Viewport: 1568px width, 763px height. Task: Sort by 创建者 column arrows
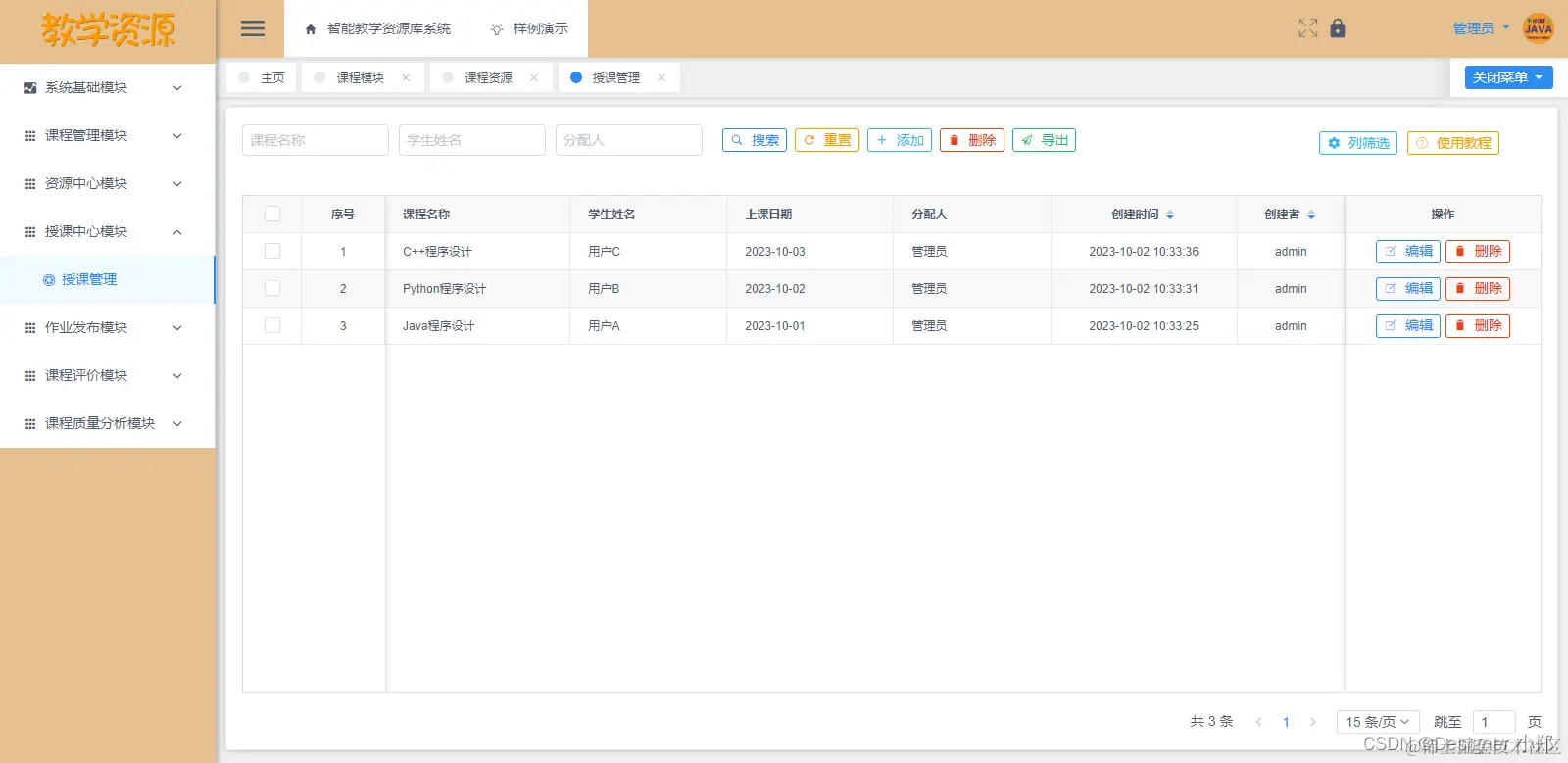tap(1311, 215)
